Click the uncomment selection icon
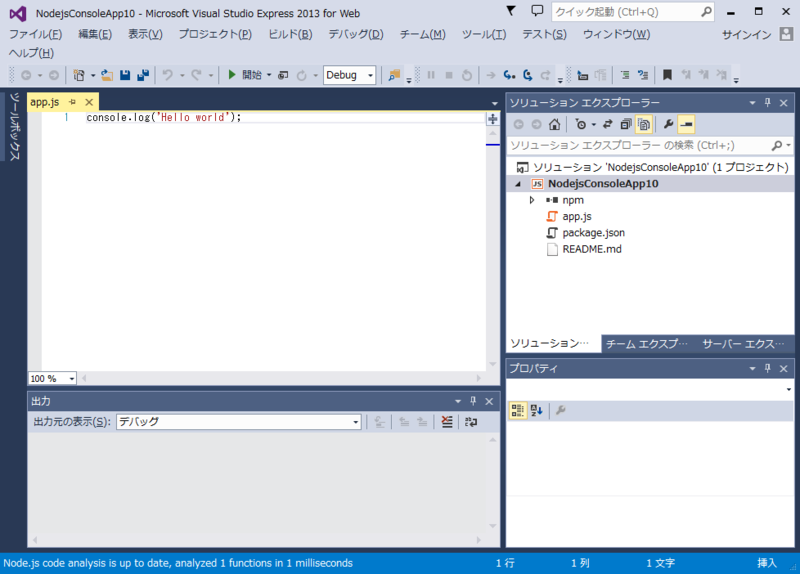The width and height of the screenshot is (800, 574). [x=643, y=76]
